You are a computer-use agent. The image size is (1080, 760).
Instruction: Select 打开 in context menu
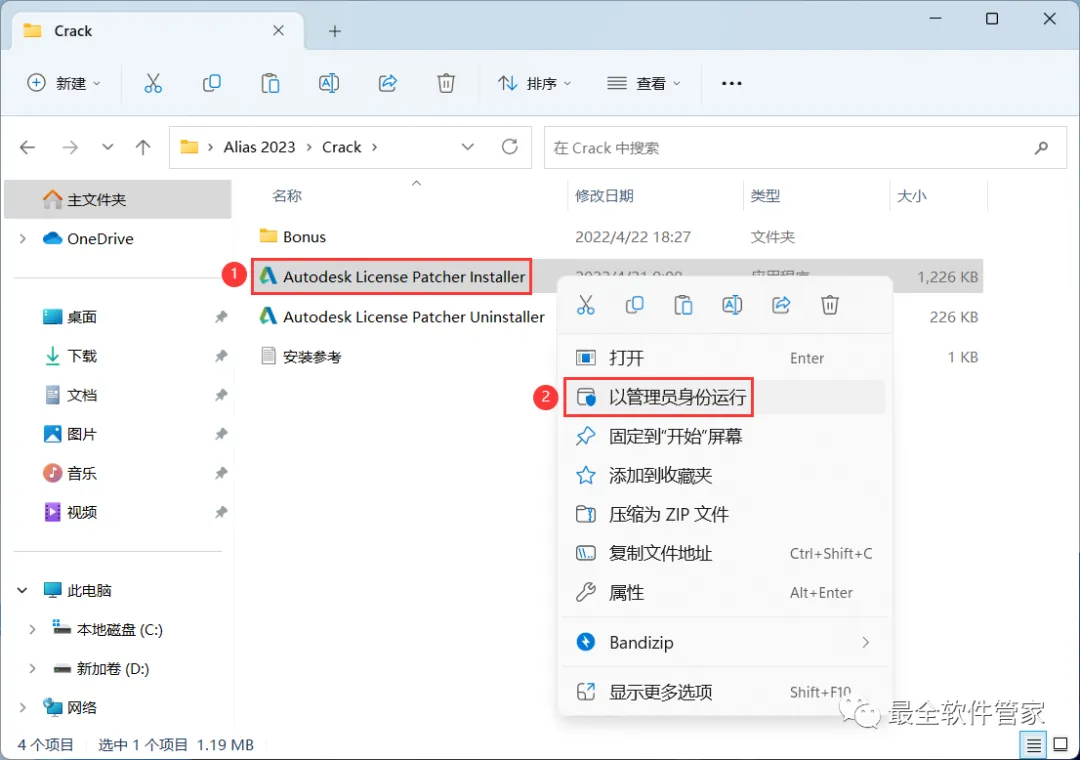point(725,358)
